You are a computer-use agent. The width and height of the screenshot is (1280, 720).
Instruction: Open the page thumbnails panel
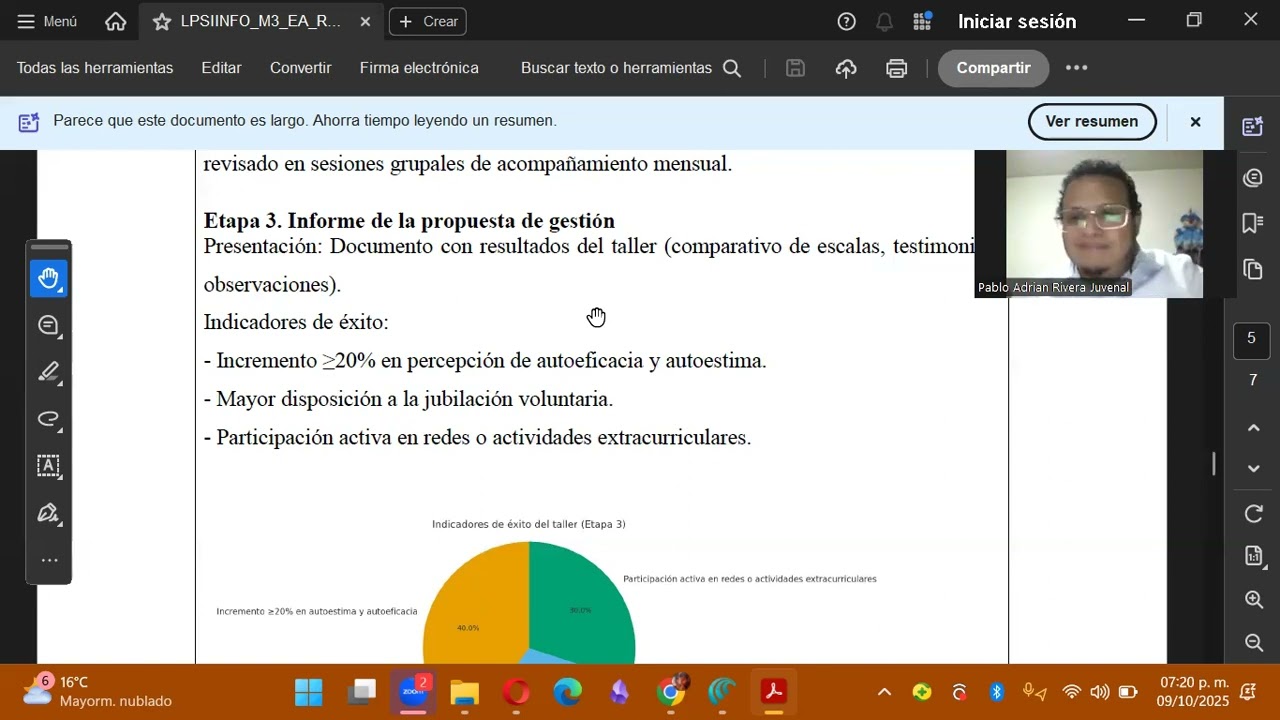click(1252, 269)
